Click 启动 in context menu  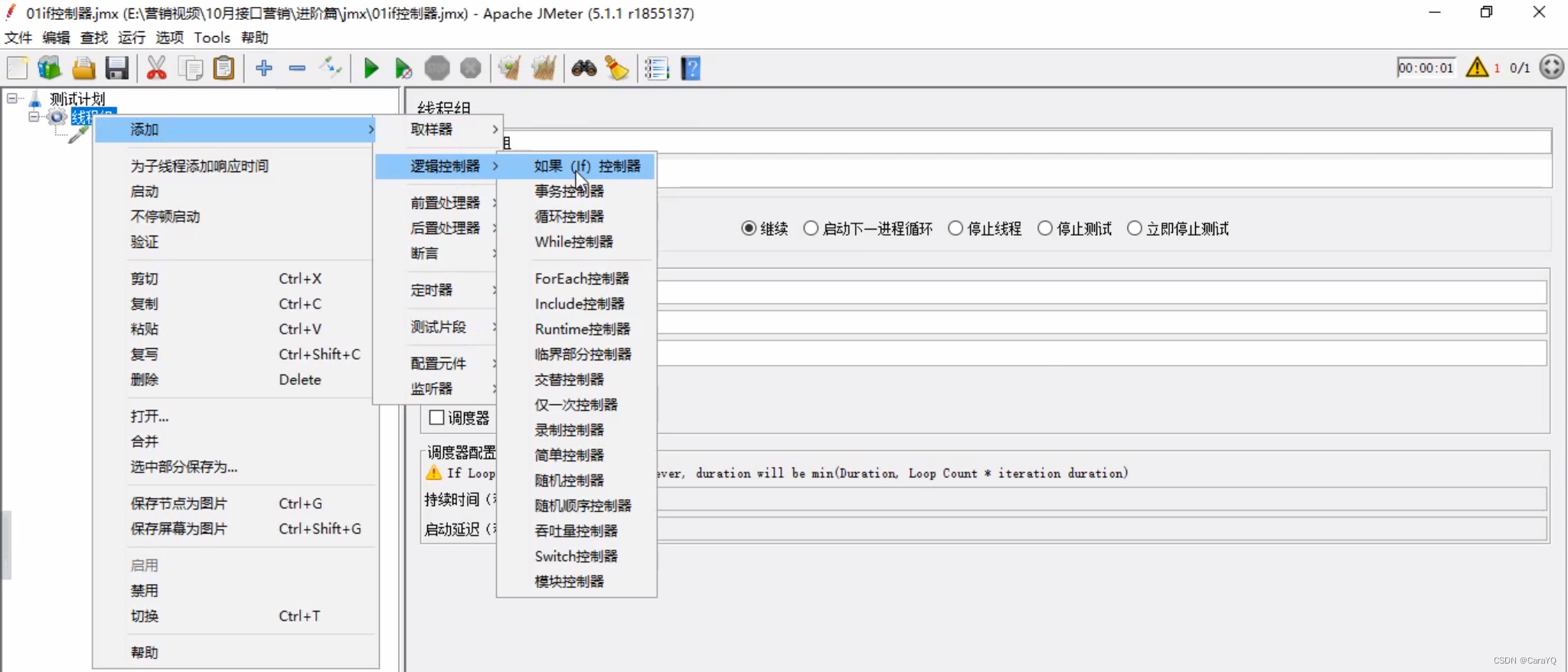(236, 191)
